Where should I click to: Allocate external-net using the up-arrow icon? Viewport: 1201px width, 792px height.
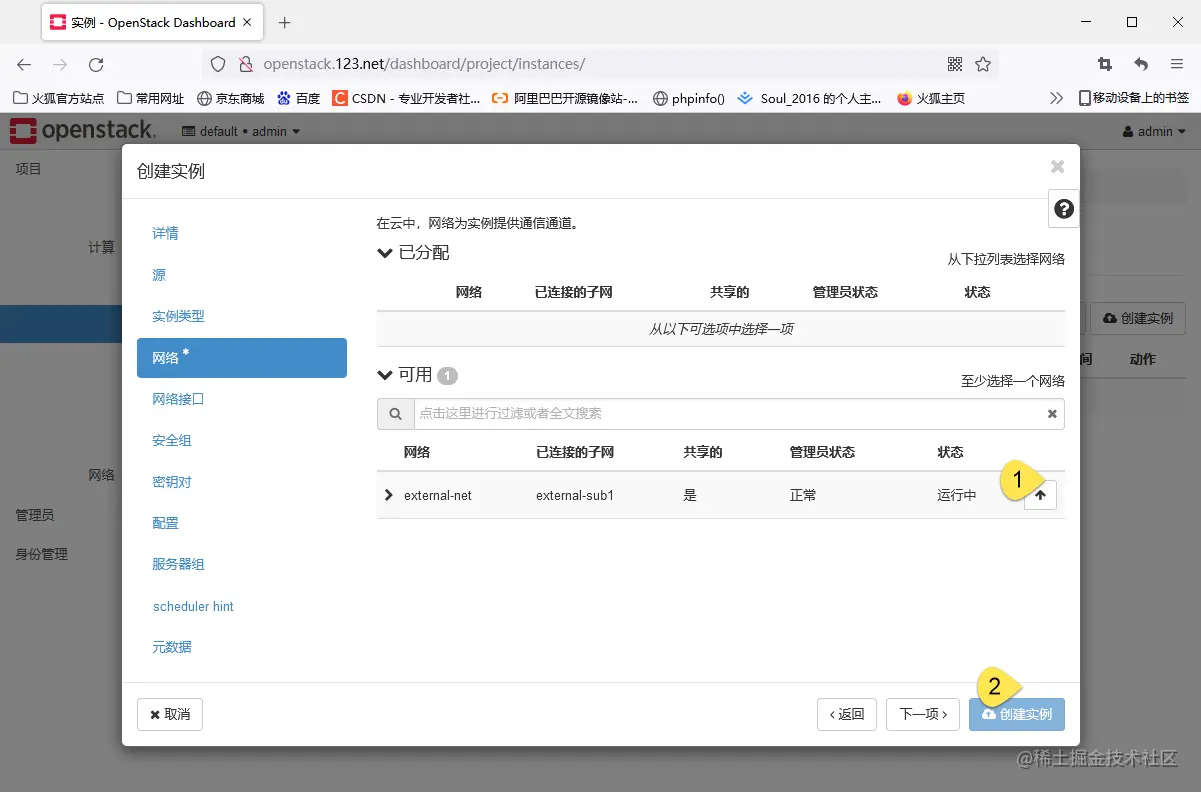[x=1040, y=495]
